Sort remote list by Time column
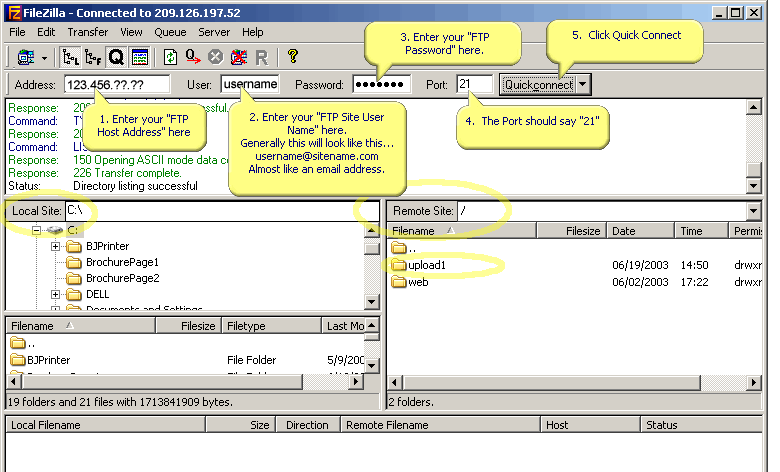The height and width of the screenshot is (472, 780). [x=701, y=231]
